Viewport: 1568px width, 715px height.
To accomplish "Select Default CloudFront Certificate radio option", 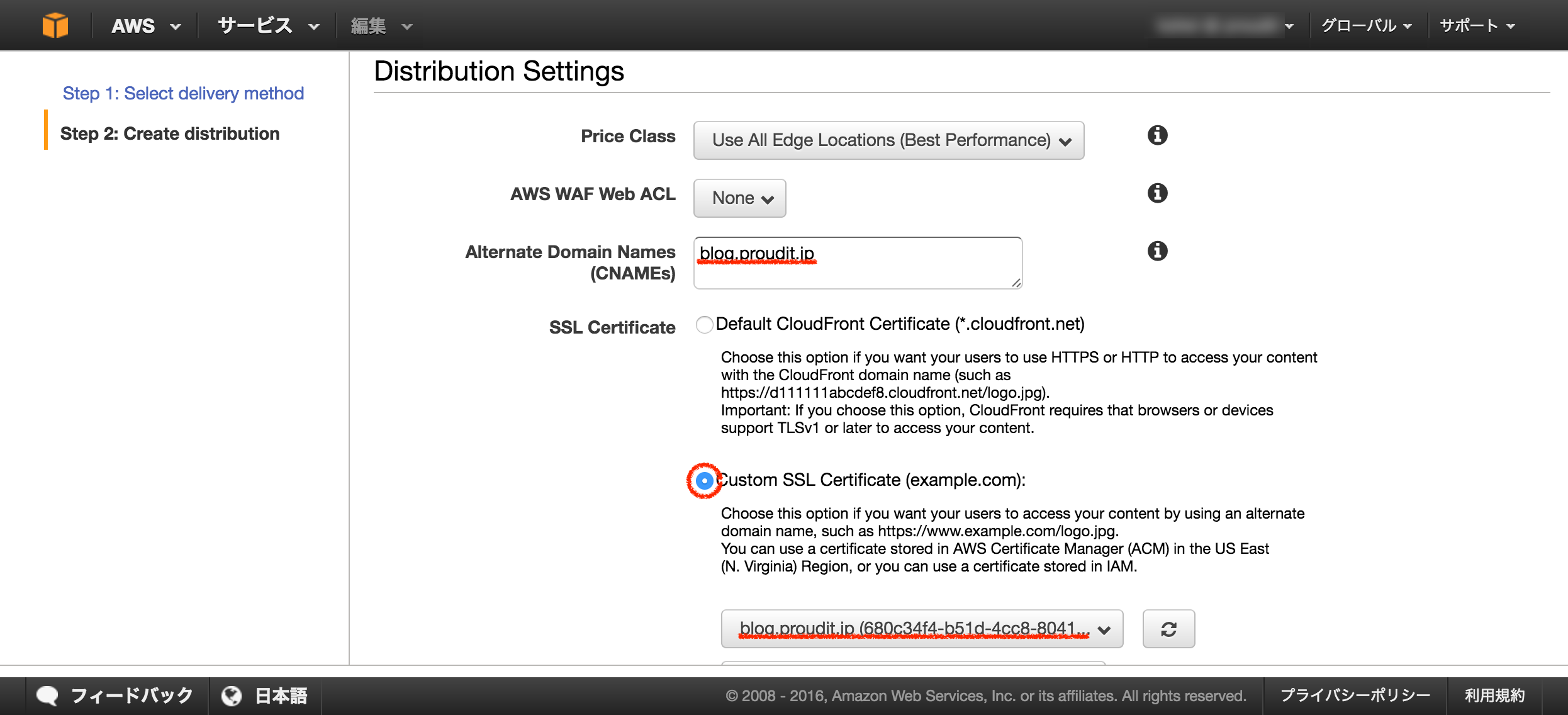I will [x=704, y=325].
